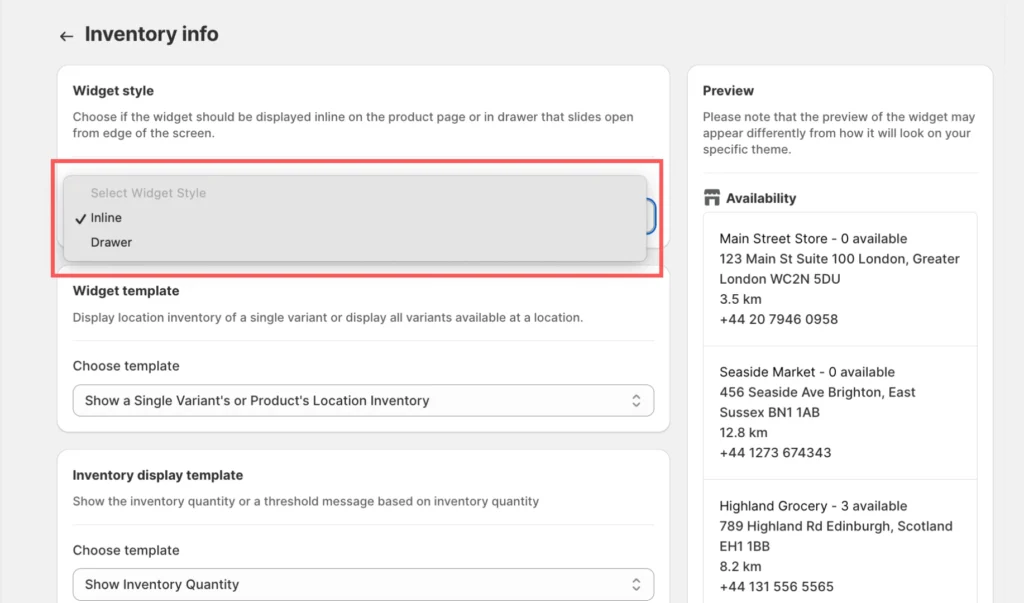Click the Widget style select edge behind the list
The width and height of the screenshot is (1024, 603).
[651, 216]
